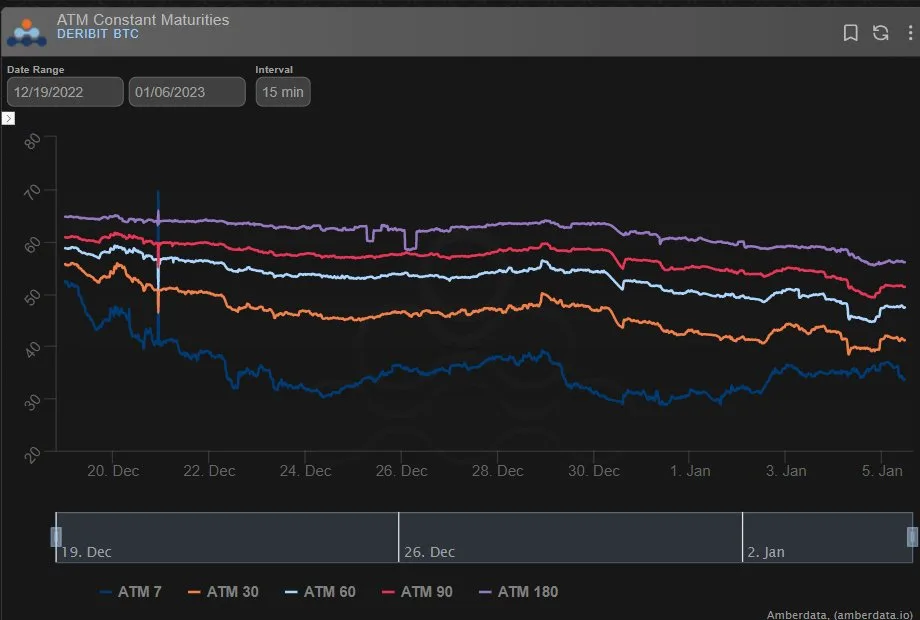The image size is (920, 620).
Task: Edit the start date field 12/19/2022
Action: pos(65,92)
